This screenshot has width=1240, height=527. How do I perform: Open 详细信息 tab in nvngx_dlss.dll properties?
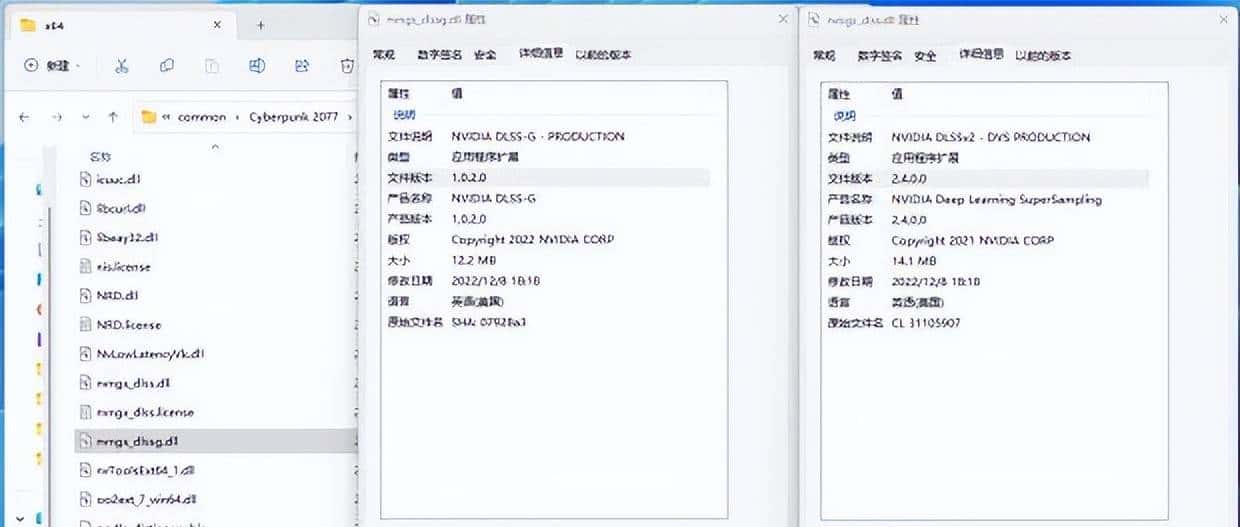pos(981,55)
